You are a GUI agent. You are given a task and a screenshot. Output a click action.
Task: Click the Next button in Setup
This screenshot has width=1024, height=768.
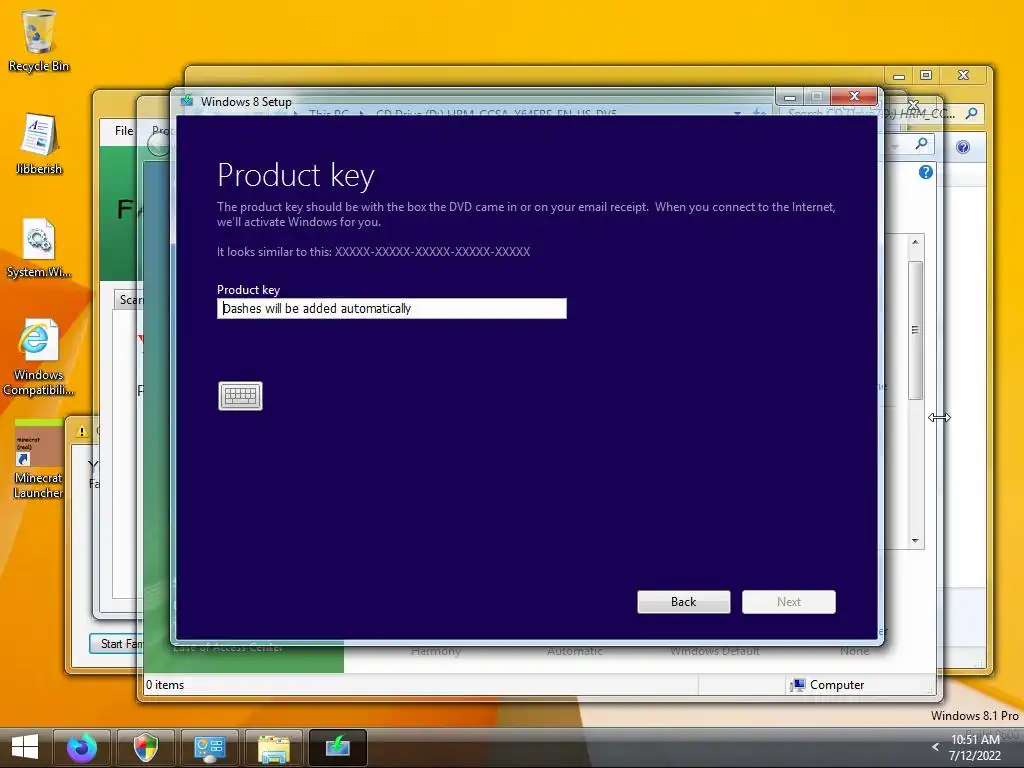click(x=788, y=601)
